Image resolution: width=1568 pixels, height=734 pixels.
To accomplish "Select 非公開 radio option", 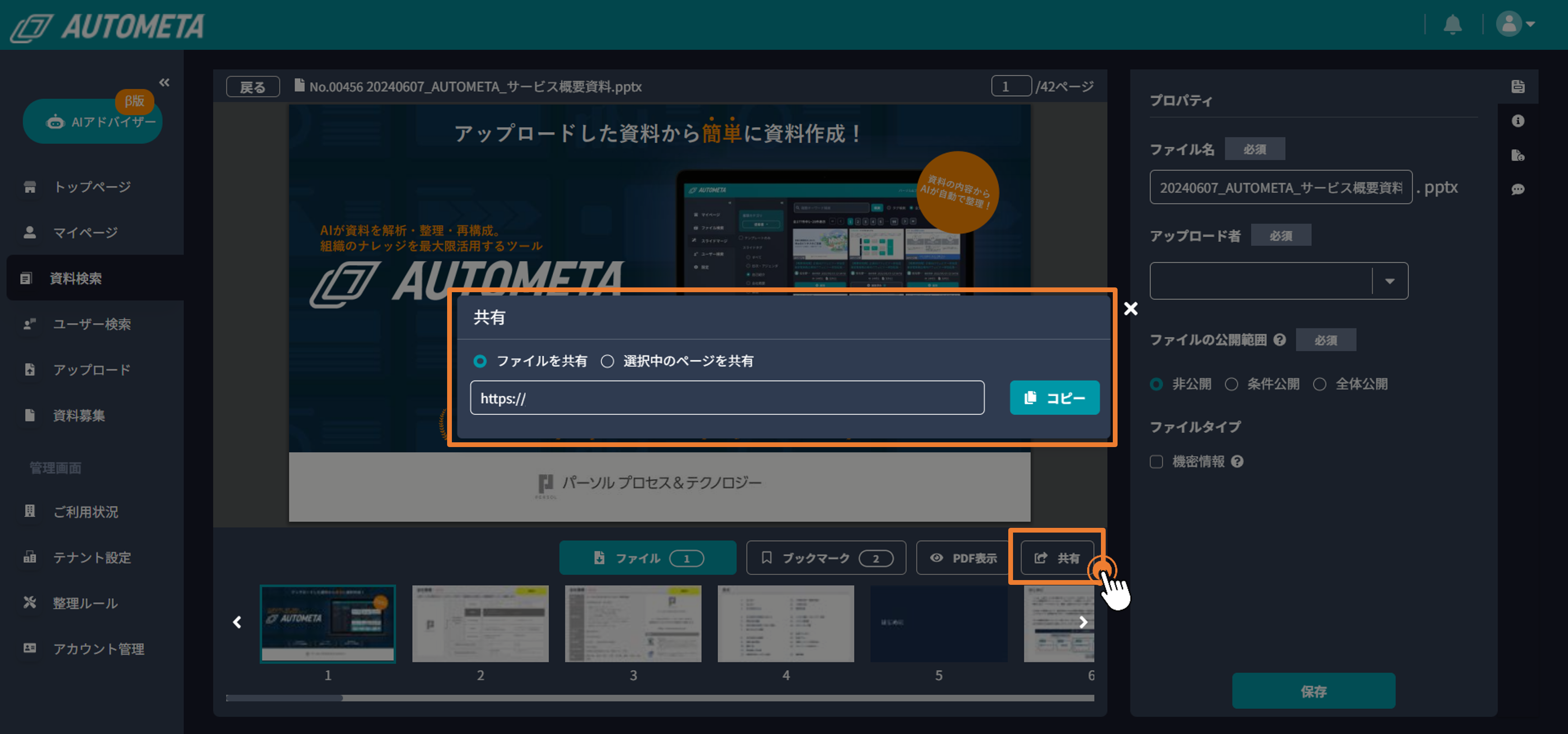I will coord(1156,384).
